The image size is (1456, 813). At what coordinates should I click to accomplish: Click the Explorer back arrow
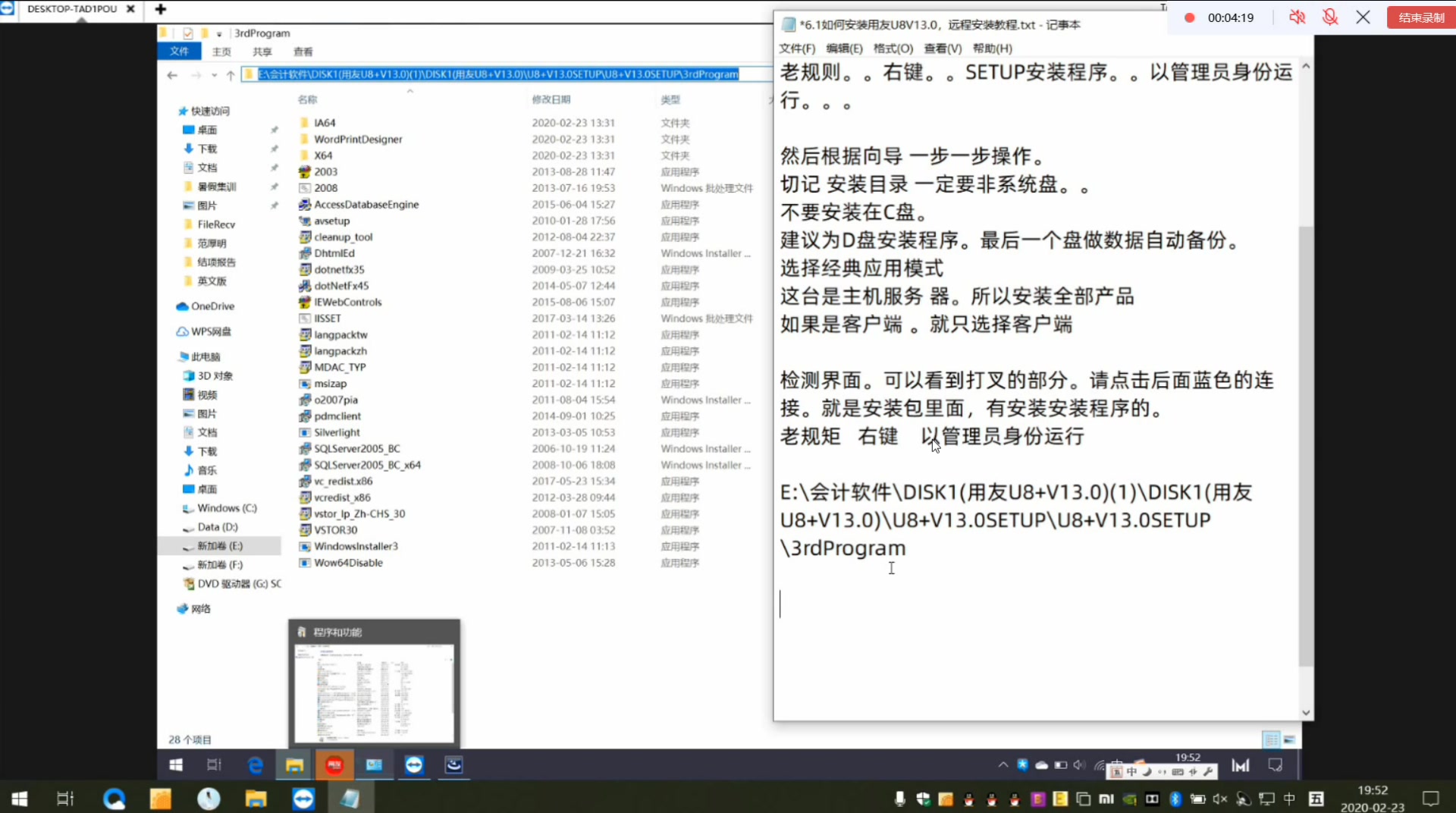tap(172, 74)
